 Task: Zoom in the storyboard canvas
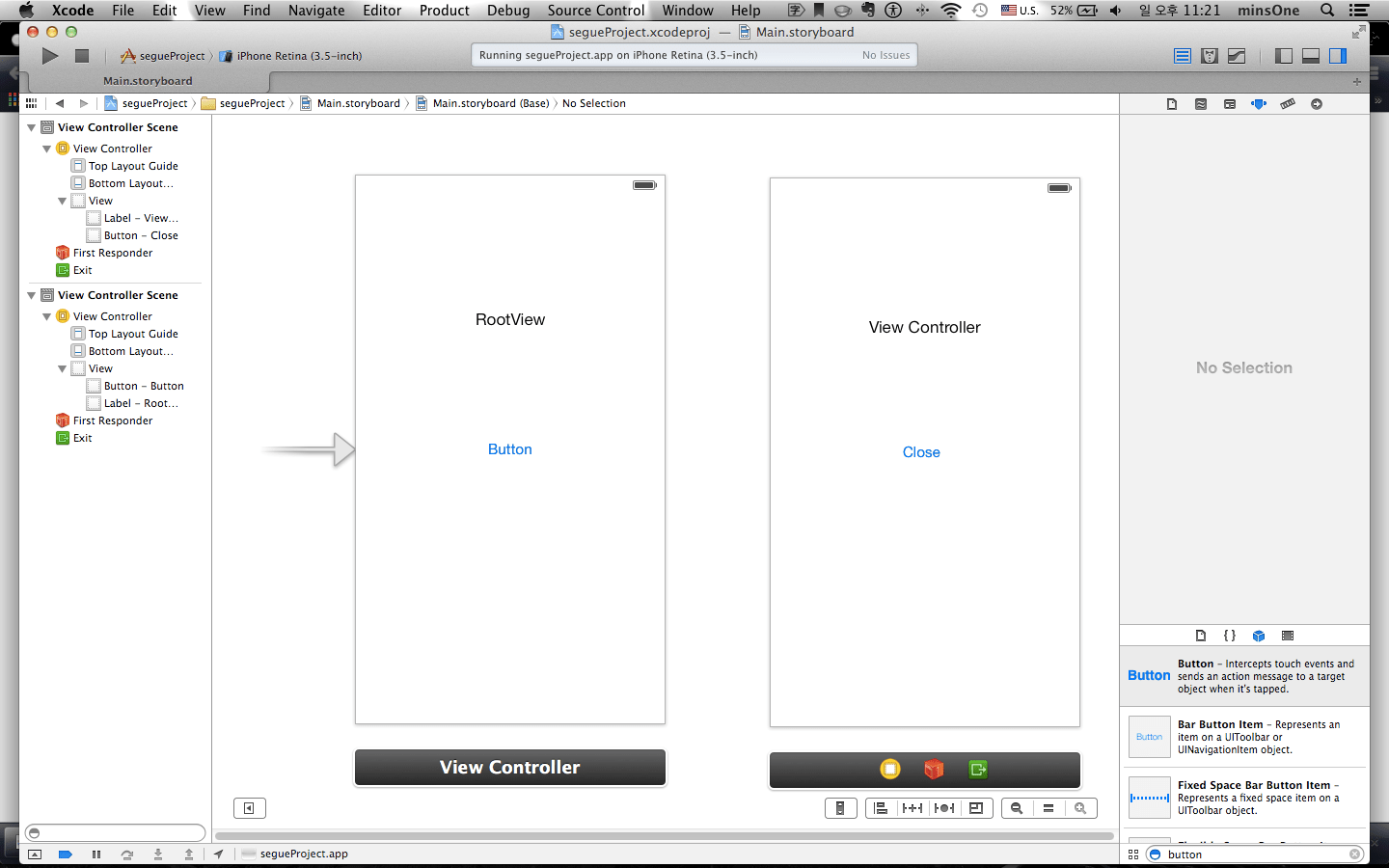(1080, 808)
